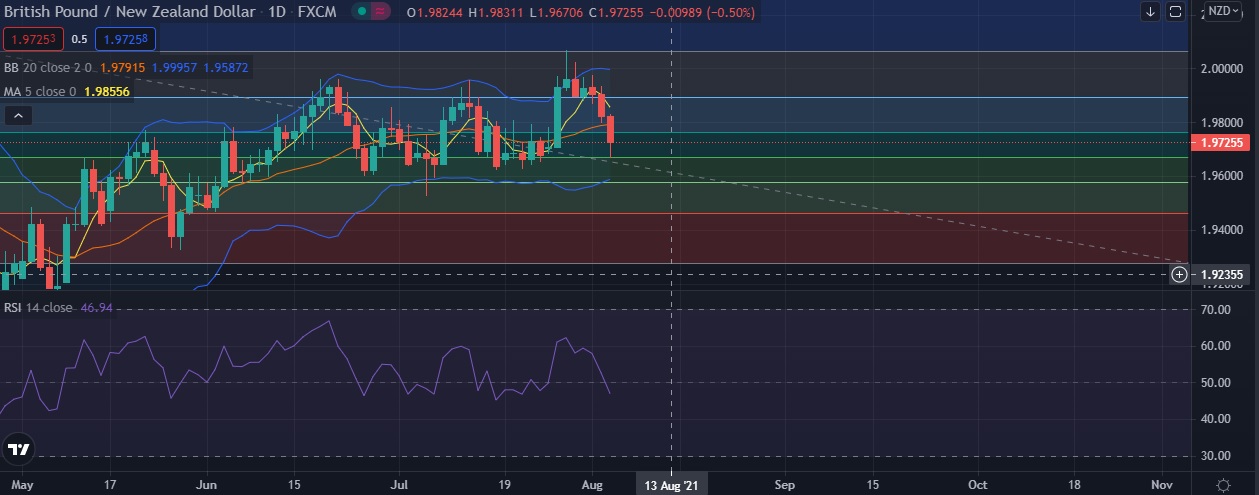Click the RSI value 46.94

click(95, 308)
